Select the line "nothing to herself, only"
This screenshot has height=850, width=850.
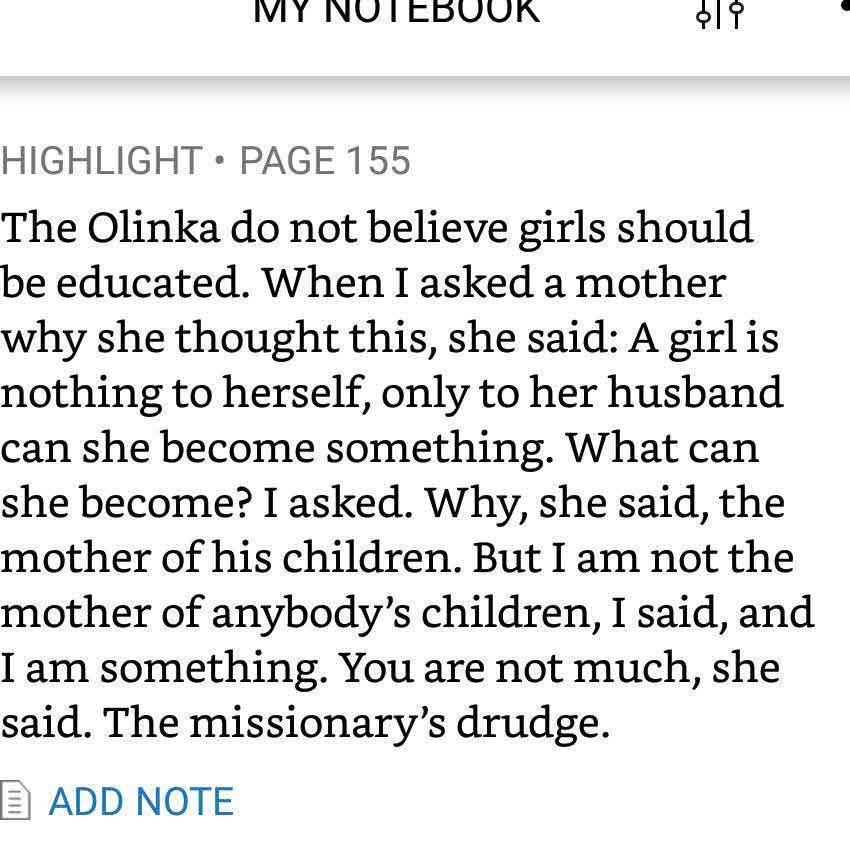point(392,393)
